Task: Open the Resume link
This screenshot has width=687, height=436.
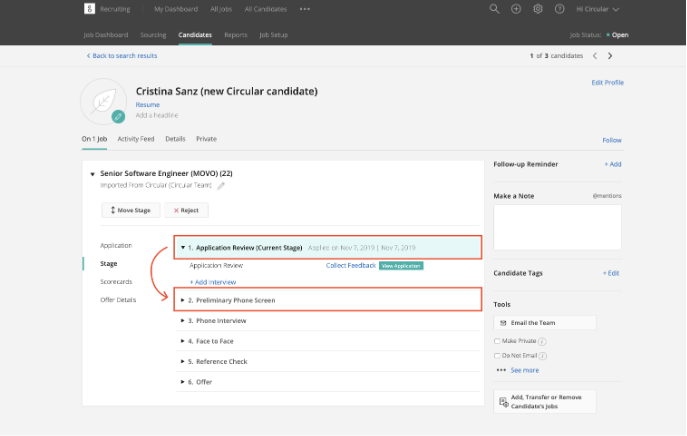Action: pos(148,105)
